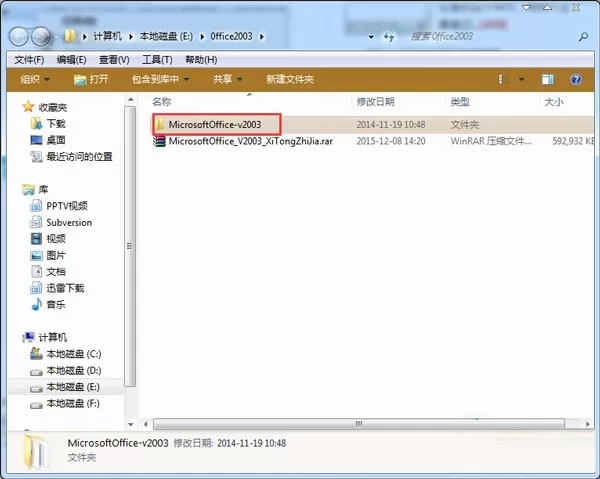Open the 帮助(H) menu
Image resolution: width=600 pixels, height=479 pixels.
click(201, 60)
